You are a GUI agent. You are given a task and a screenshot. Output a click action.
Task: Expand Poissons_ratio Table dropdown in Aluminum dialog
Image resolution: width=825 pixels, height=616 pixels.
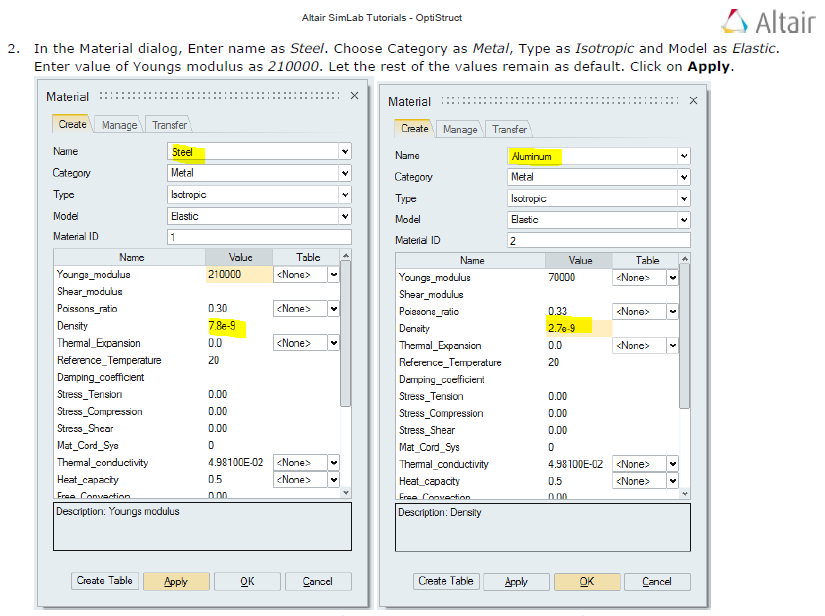click(672, 311)
